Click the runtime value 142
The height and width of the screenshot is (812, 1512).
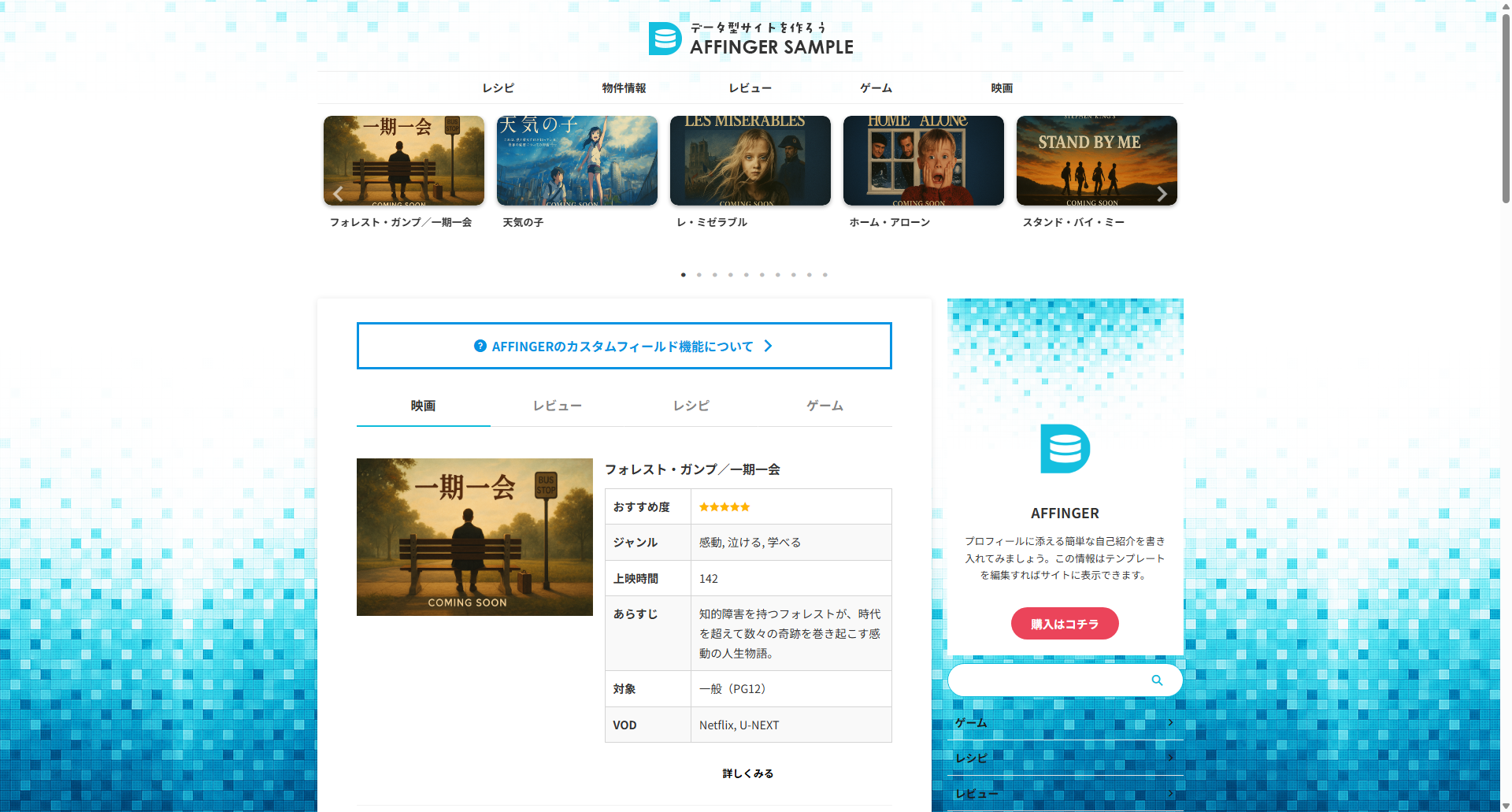pos(709,579)
